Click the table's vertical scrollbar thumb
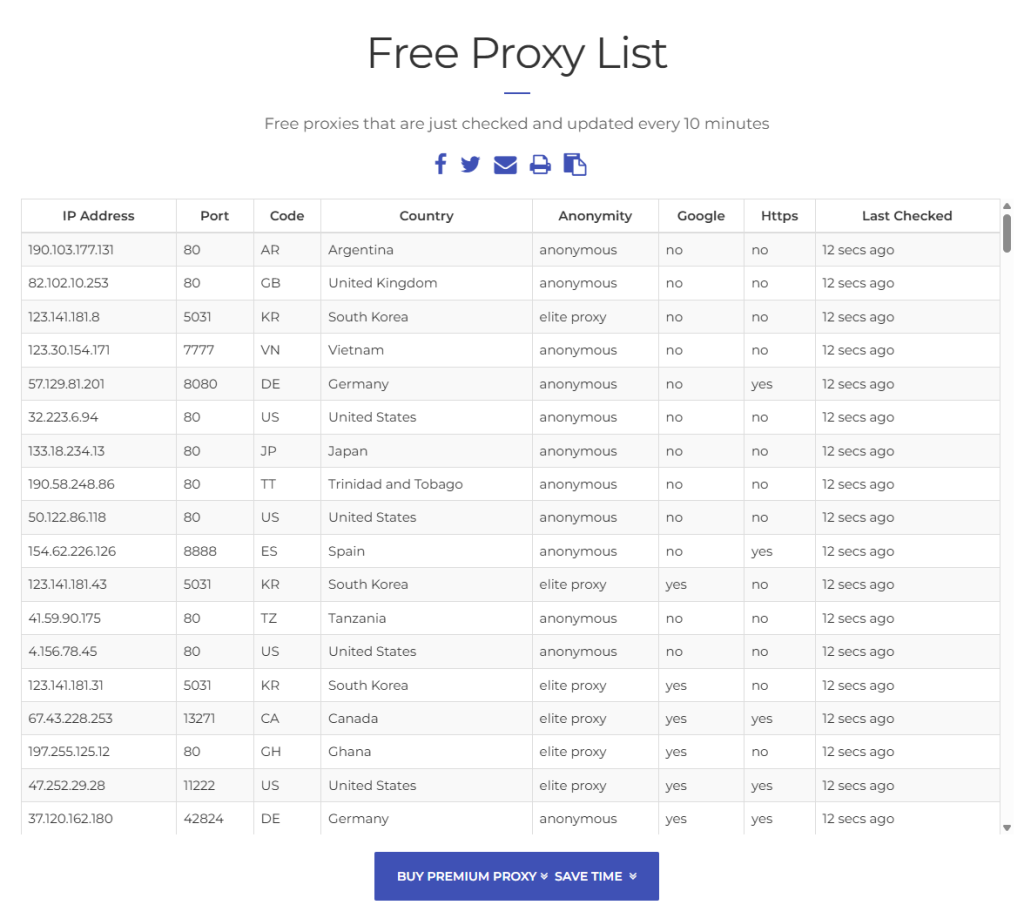Viewport: 1024px width, 905px height. click(x=1007, y=233)
